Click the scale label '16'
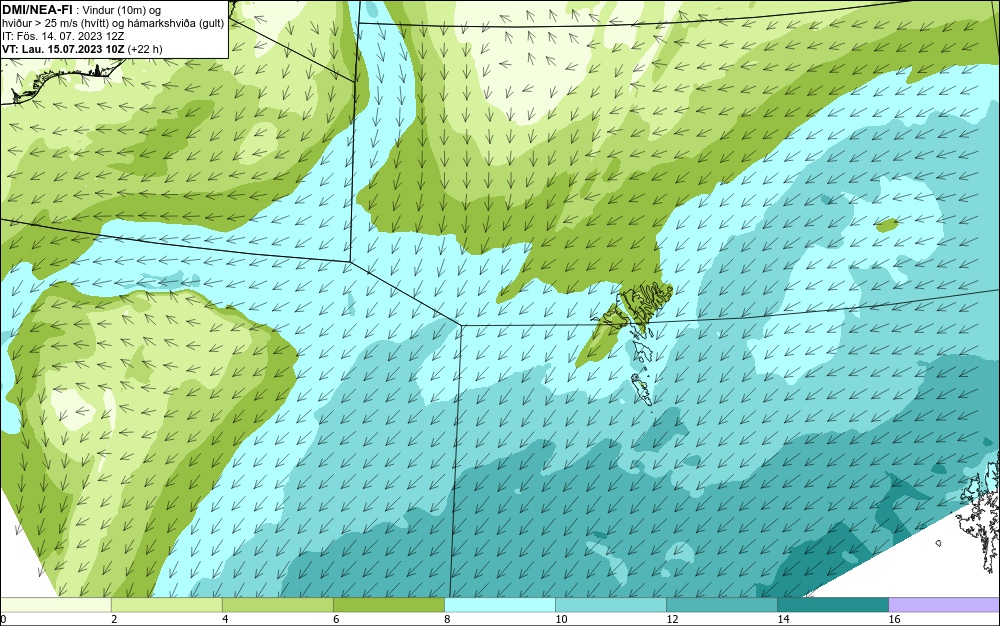 click(894, 619)
